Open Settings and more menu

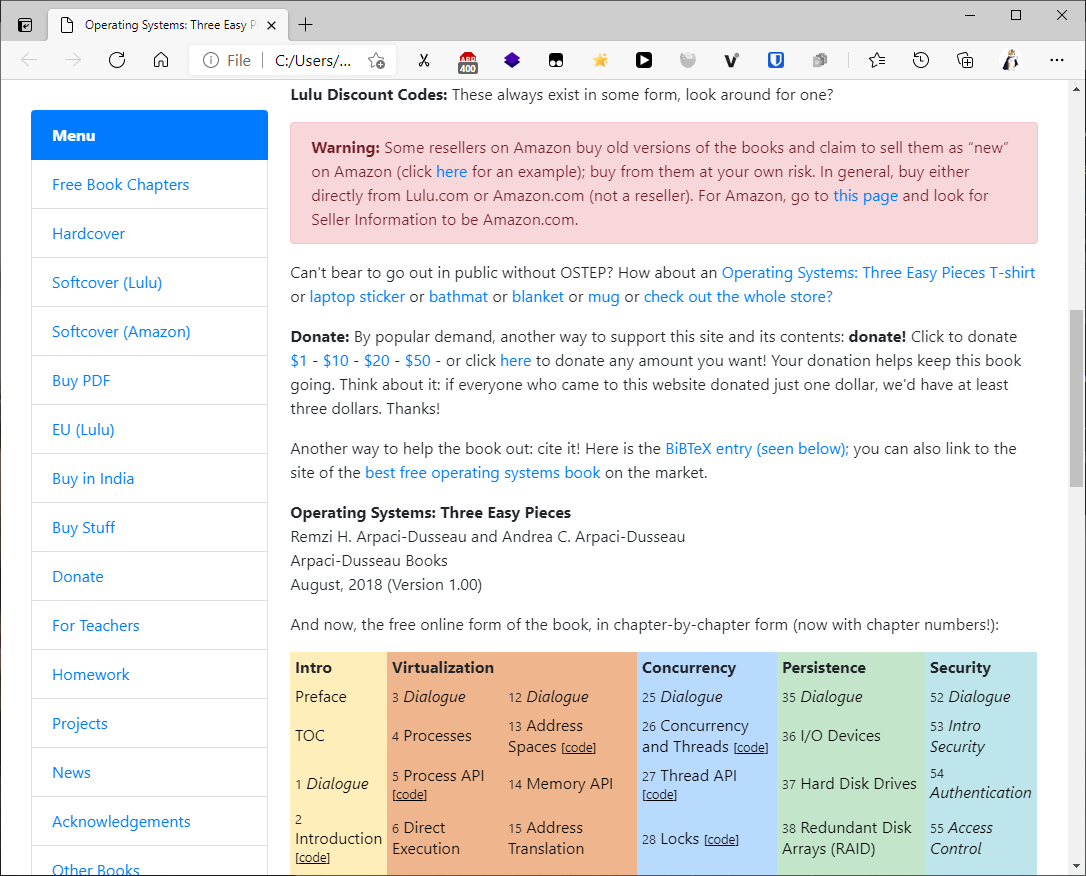(1056, 60)
